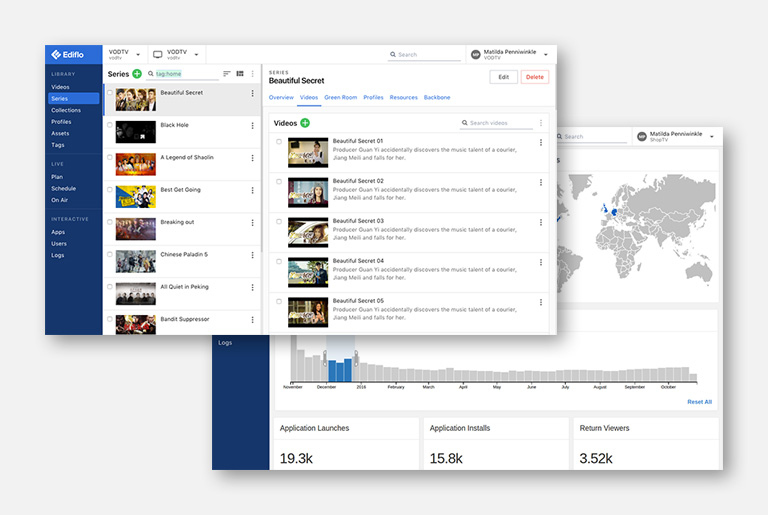Open Schedule under Live section
768x515 pixels.
(x=64, y=189)
